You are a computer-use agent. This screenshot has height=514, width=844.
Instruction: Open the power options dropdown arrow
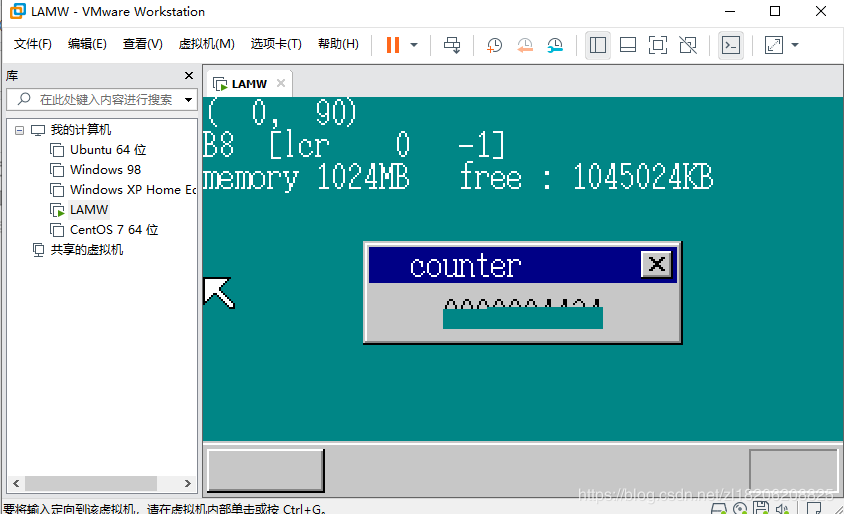tap(414, 45)
